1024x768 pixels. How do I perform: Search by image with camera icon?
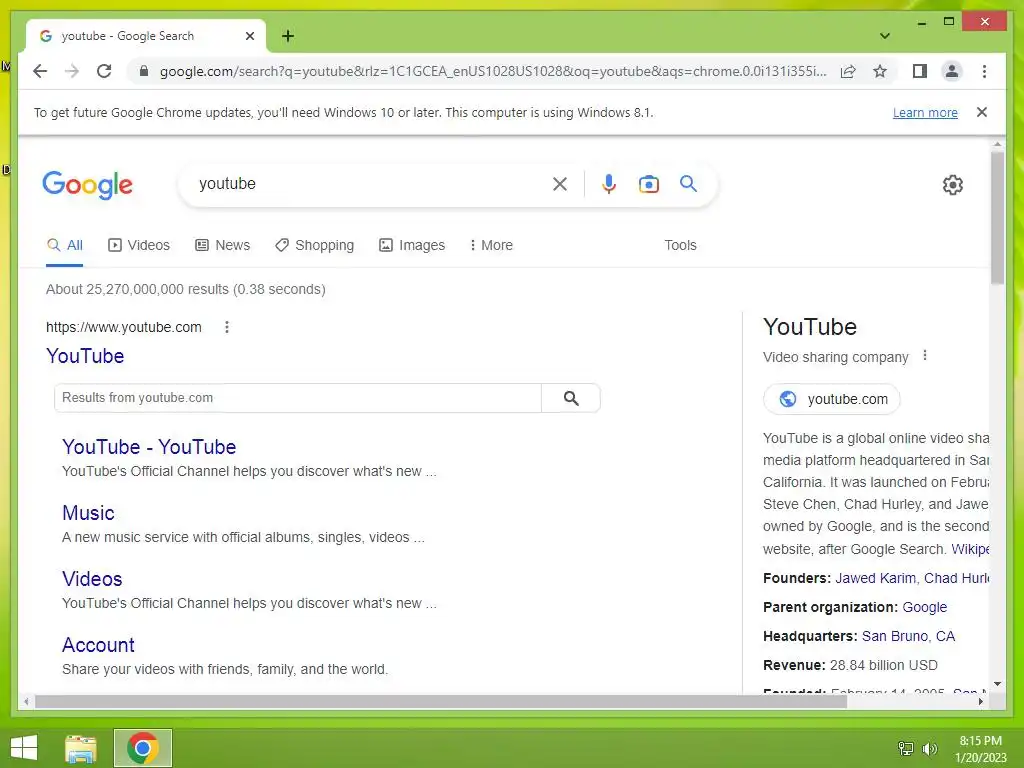[648, 184]
